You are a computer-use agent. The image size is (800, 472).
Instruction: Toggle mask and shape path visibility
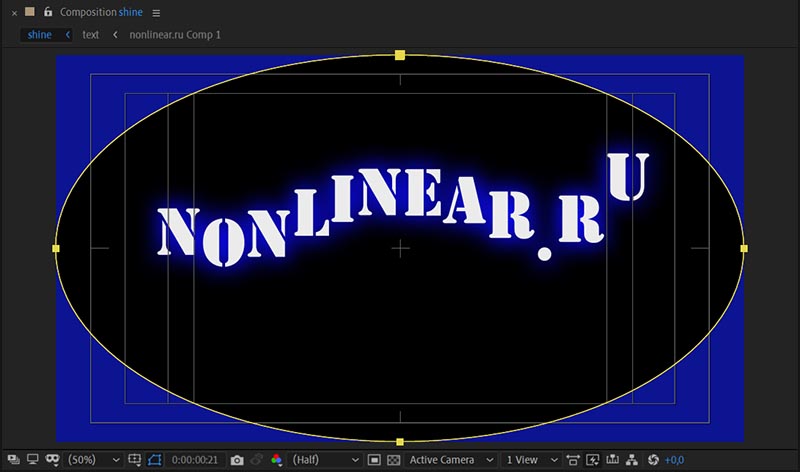click(155, 460)
